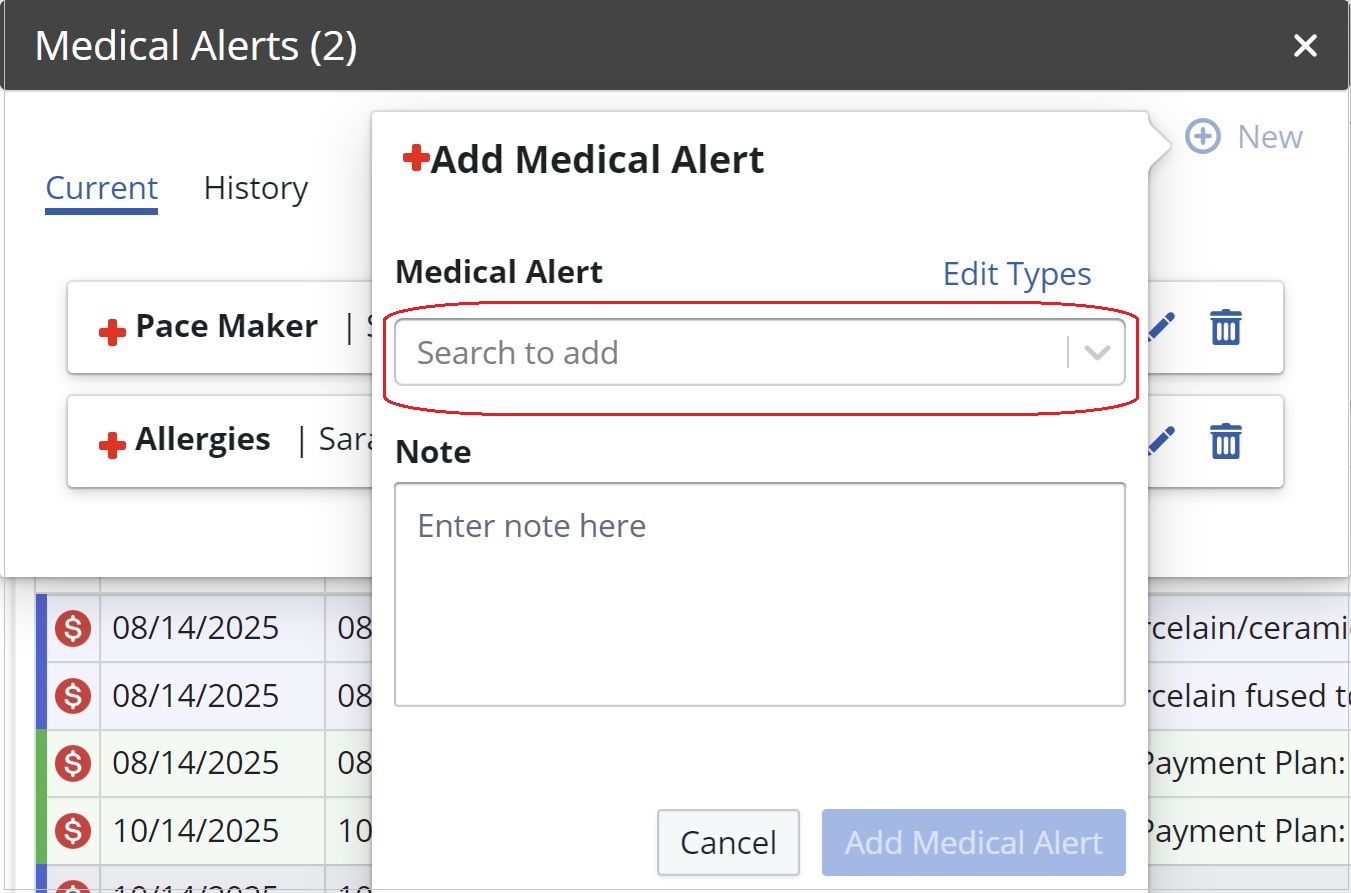1351x893 pixels.
Task: Remove the Allergies alert using trash icon
Action: [x=1225, y=441]
